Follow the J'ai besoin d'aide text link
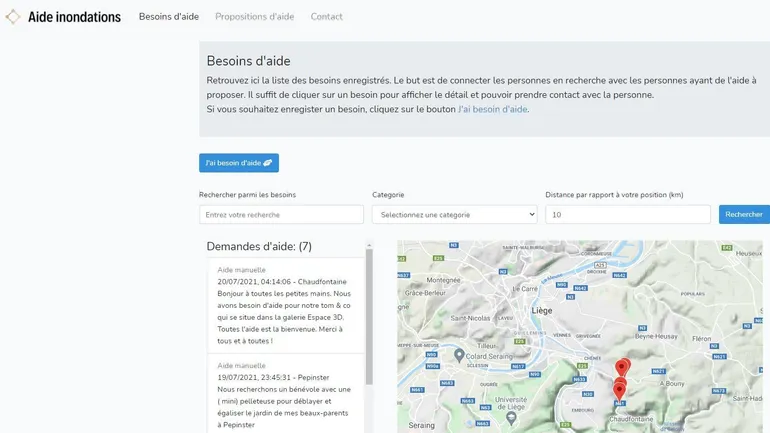Image resolution: width=770 pixels, height=433 pixels. point(492,109)
